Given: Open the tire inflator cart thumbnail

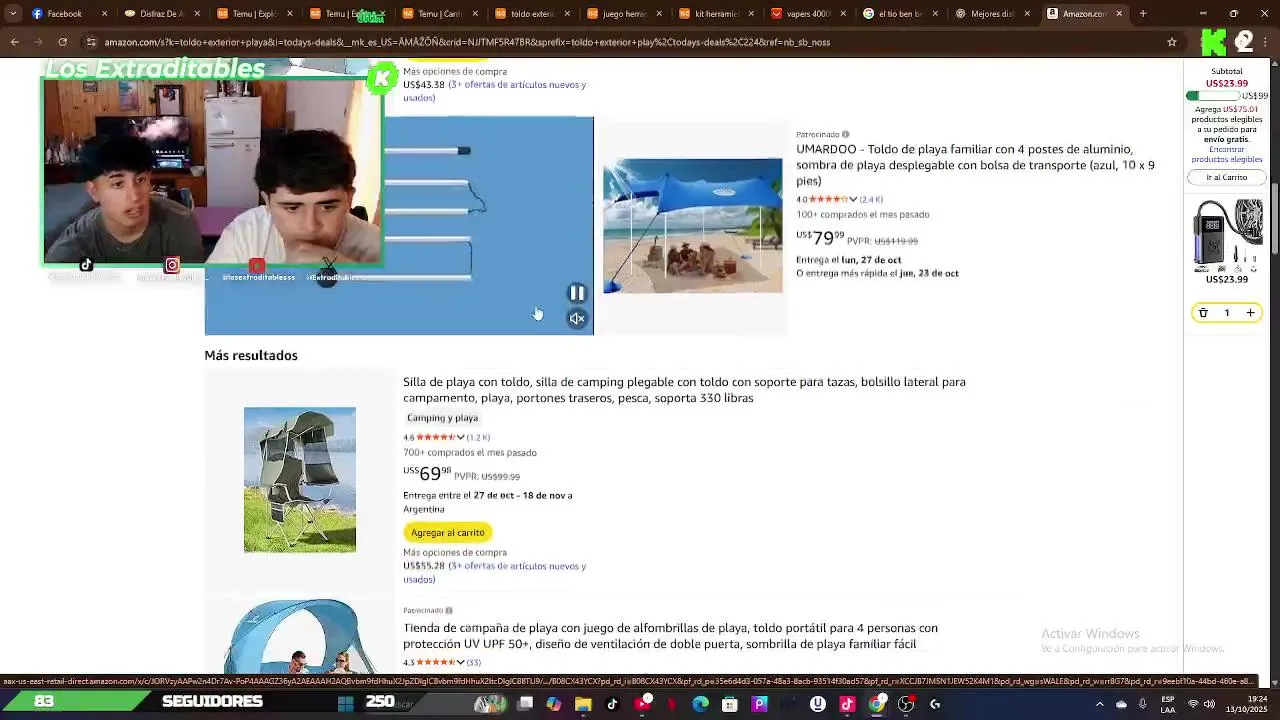Looking at the screenshot, I should [1227, 233].
